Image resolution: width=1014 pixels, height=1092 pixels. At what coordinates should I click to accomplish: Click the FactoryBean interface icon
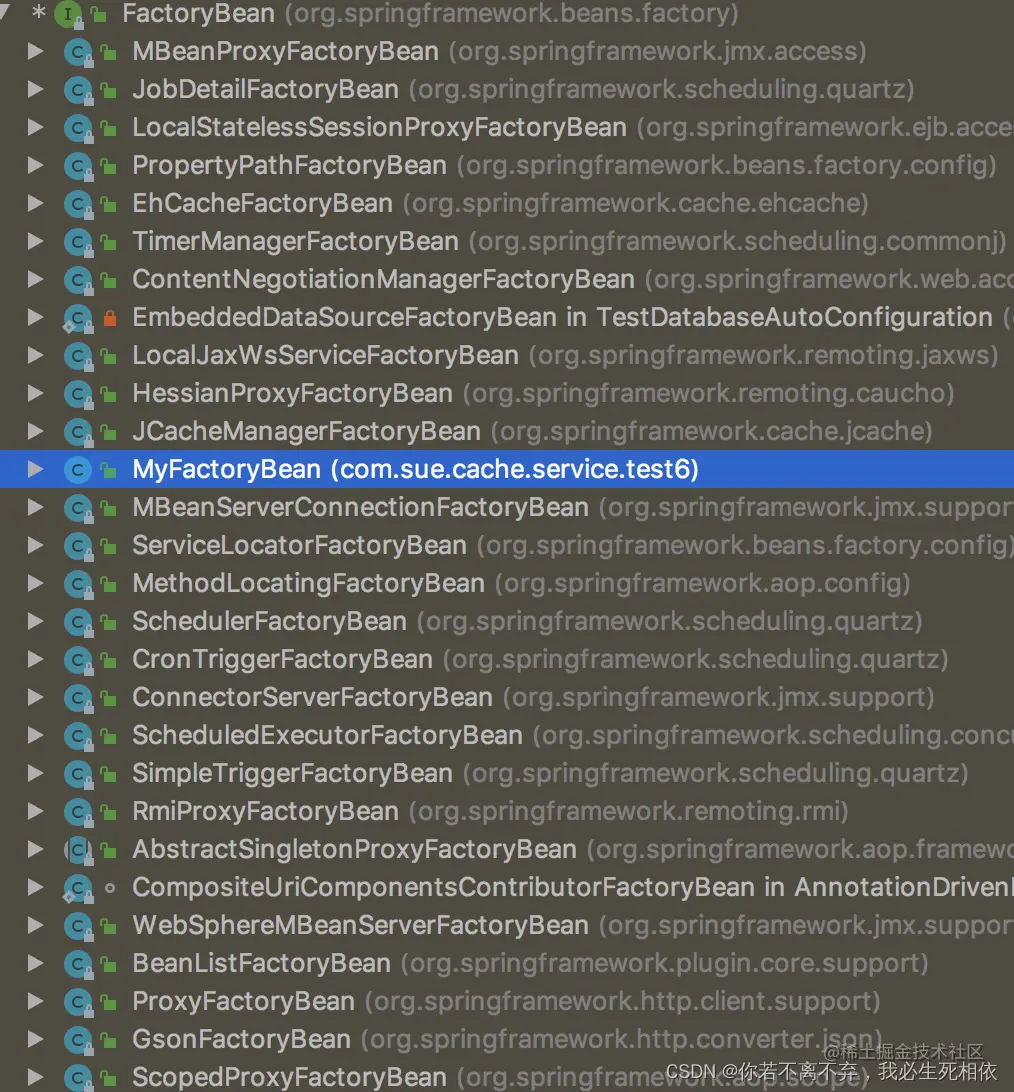[x=69, y=14]
